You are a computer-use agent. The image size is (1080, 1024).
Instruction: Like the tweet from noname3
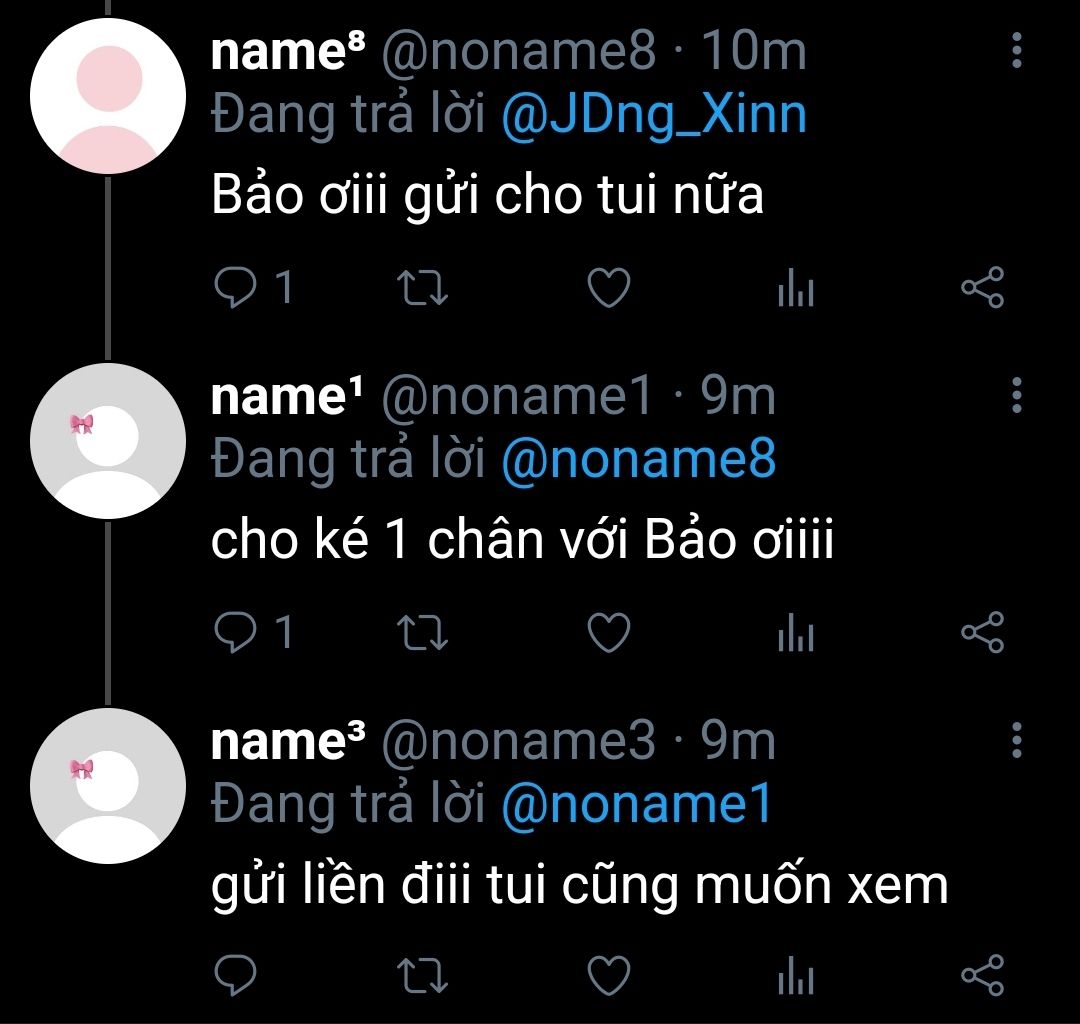pyautogui.click(x=608, y=975)
